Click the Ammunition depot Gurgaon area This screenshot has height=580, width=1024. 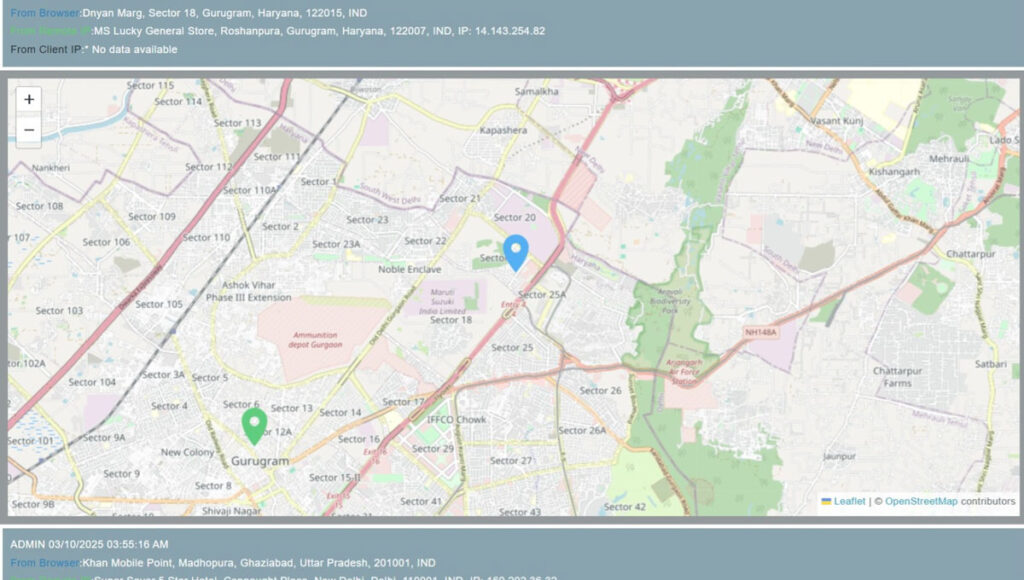(x=317, y=339)
